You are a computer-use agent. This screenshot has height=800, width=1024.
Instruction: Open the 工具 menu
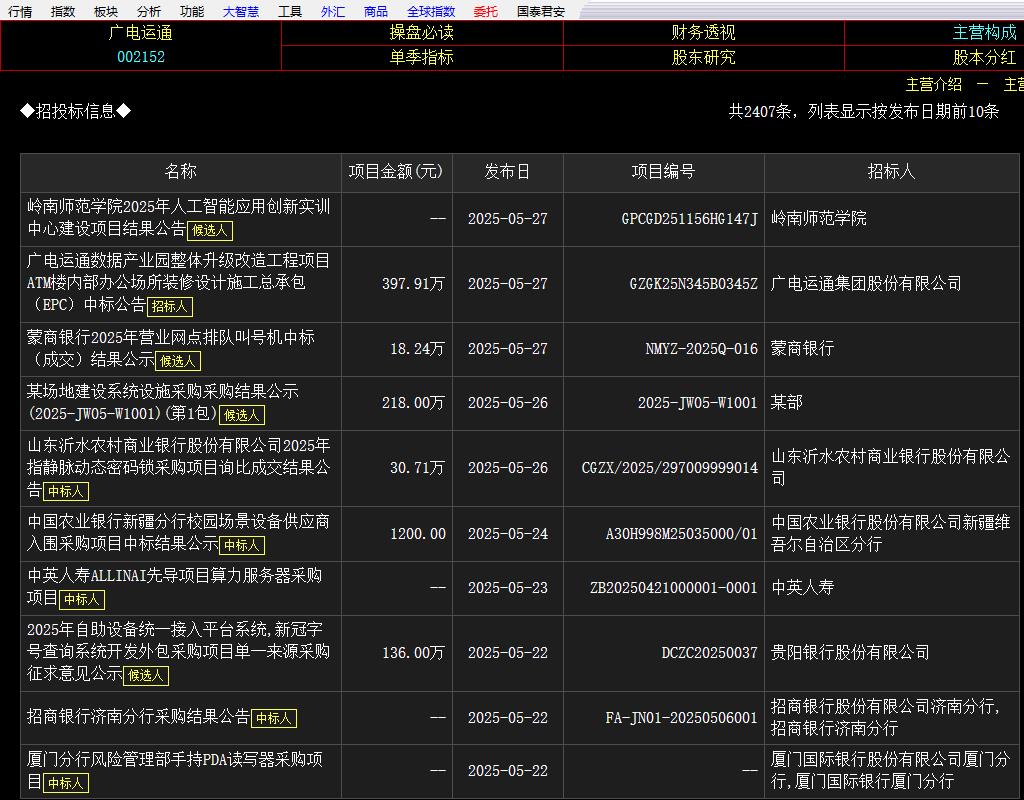coord(290,11)
